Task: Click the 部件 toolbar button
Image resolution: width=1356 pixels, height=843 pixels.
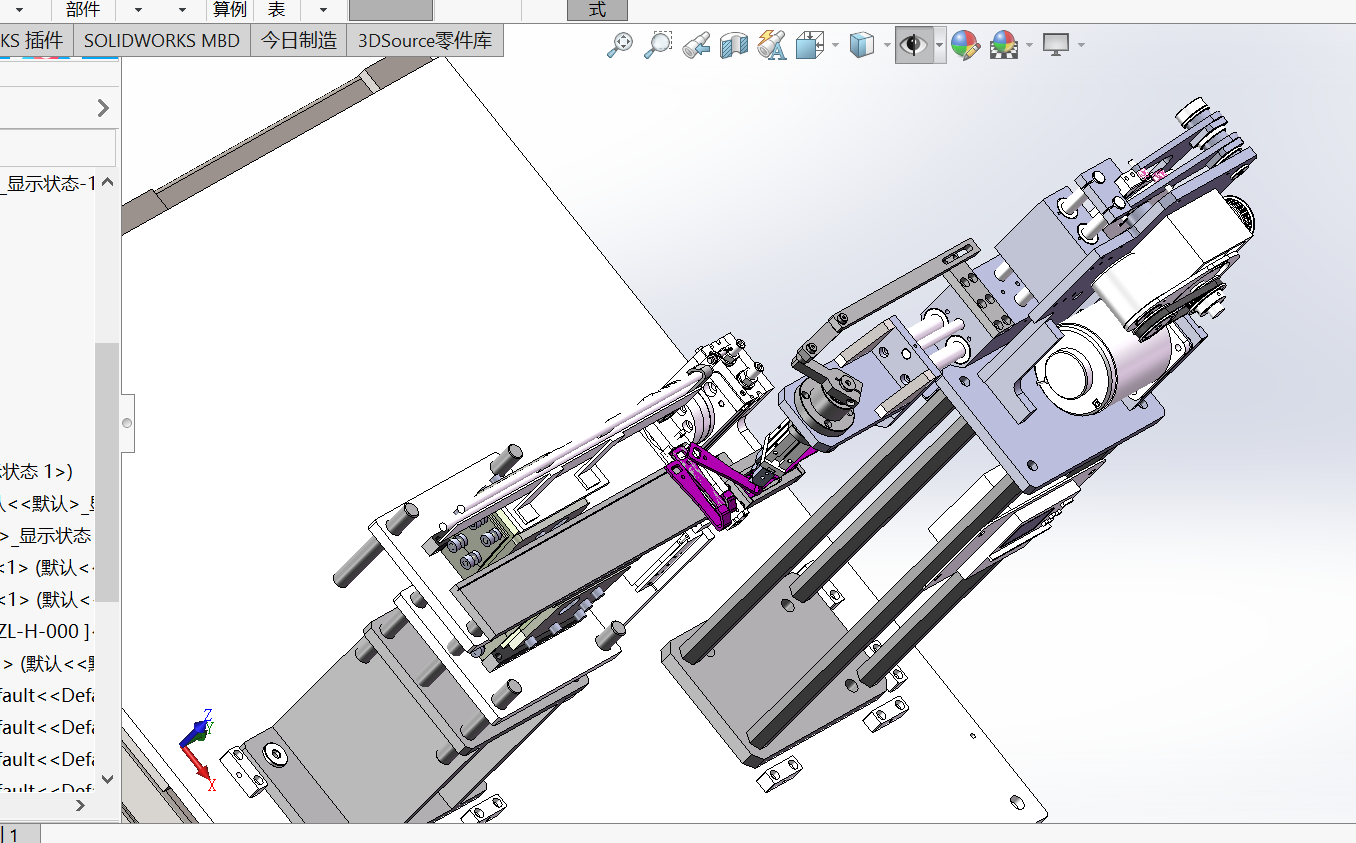Action: point(83,10)
